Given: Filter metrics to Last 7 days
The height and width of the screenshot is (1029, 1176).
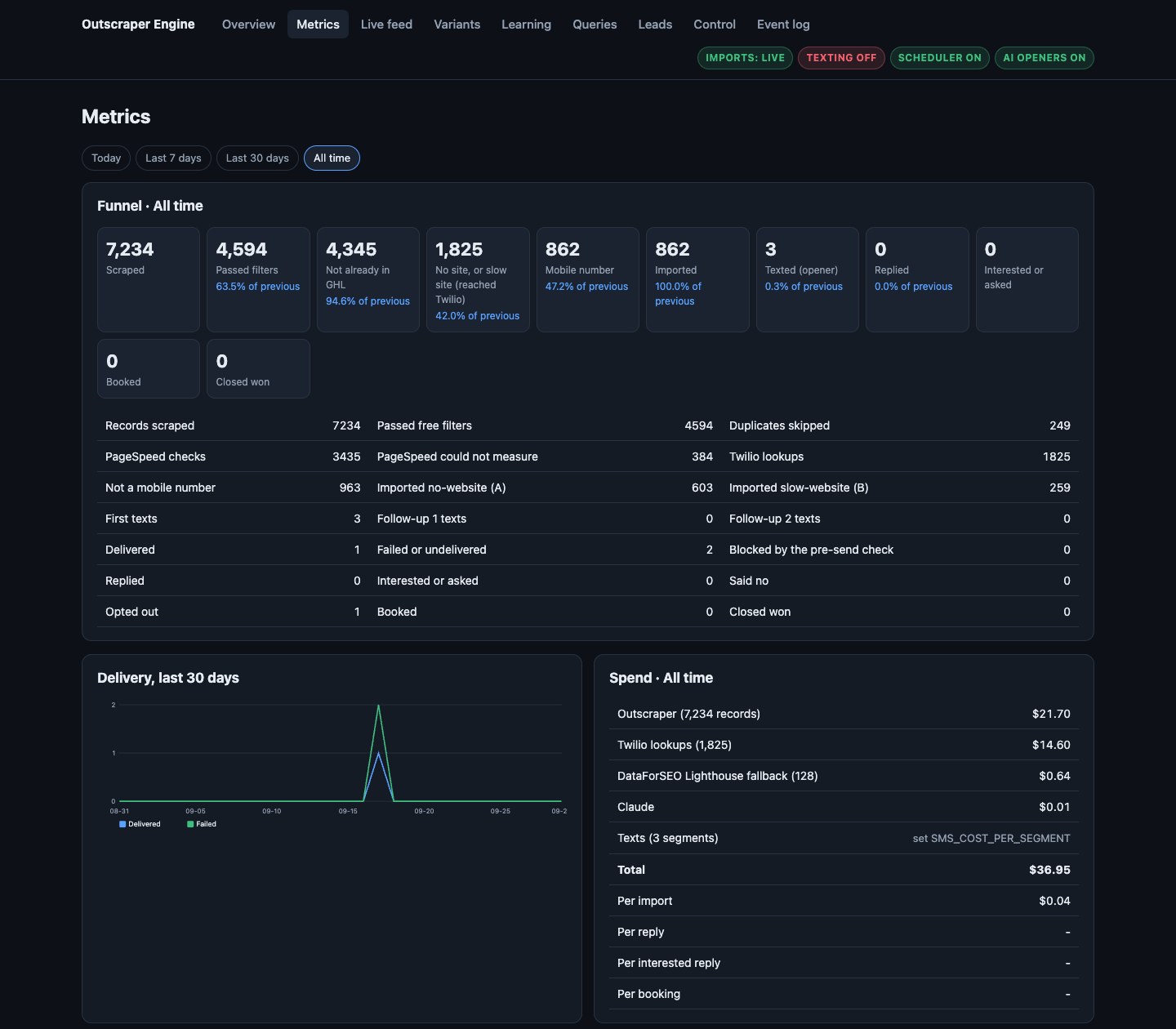Looking at the screenshot, I should tap(173, 158).
